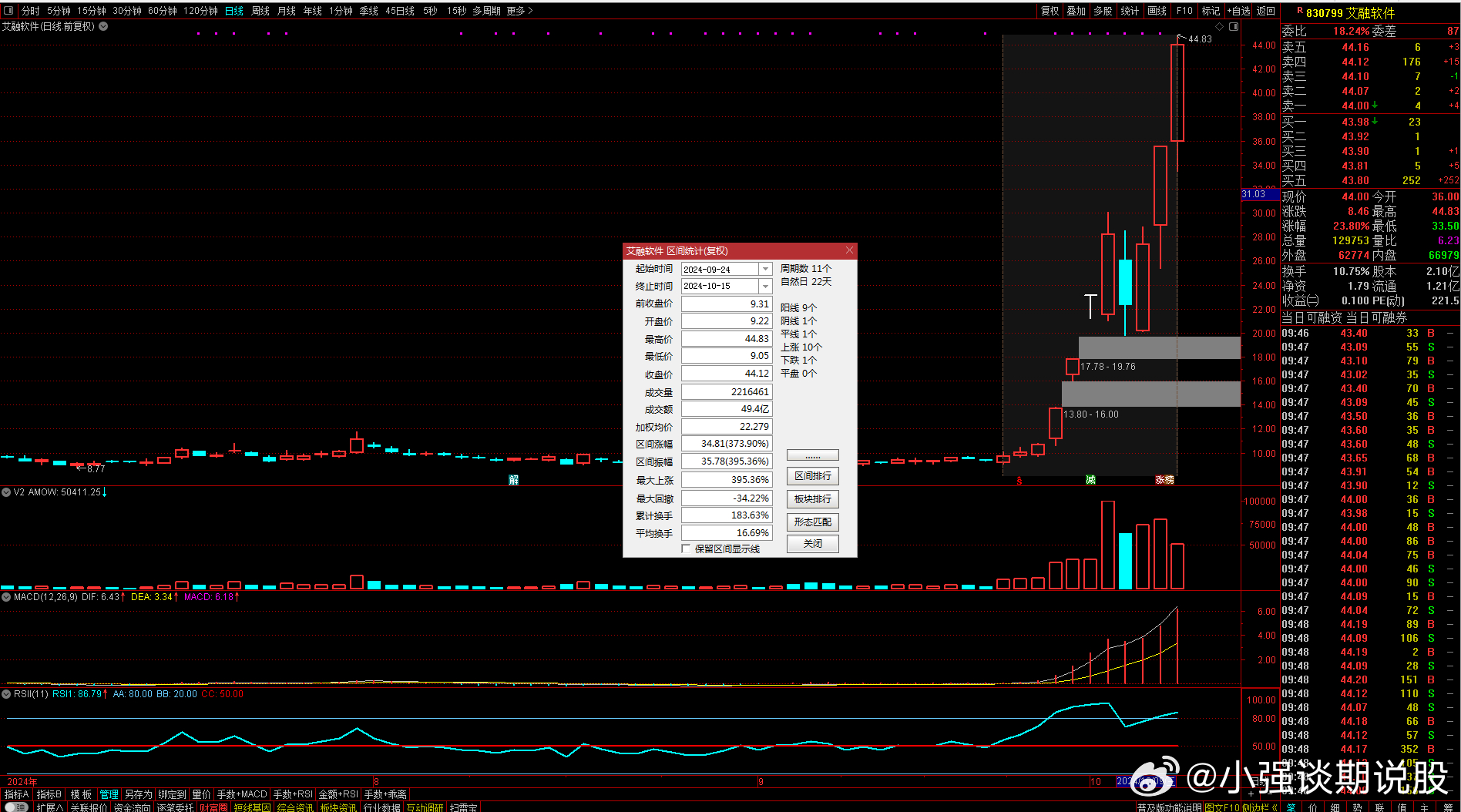Image resolution: width=1461 pixels, height=812 pixels.
Task: Click the 区间涨幅 value field
Action: click(727, 444)
